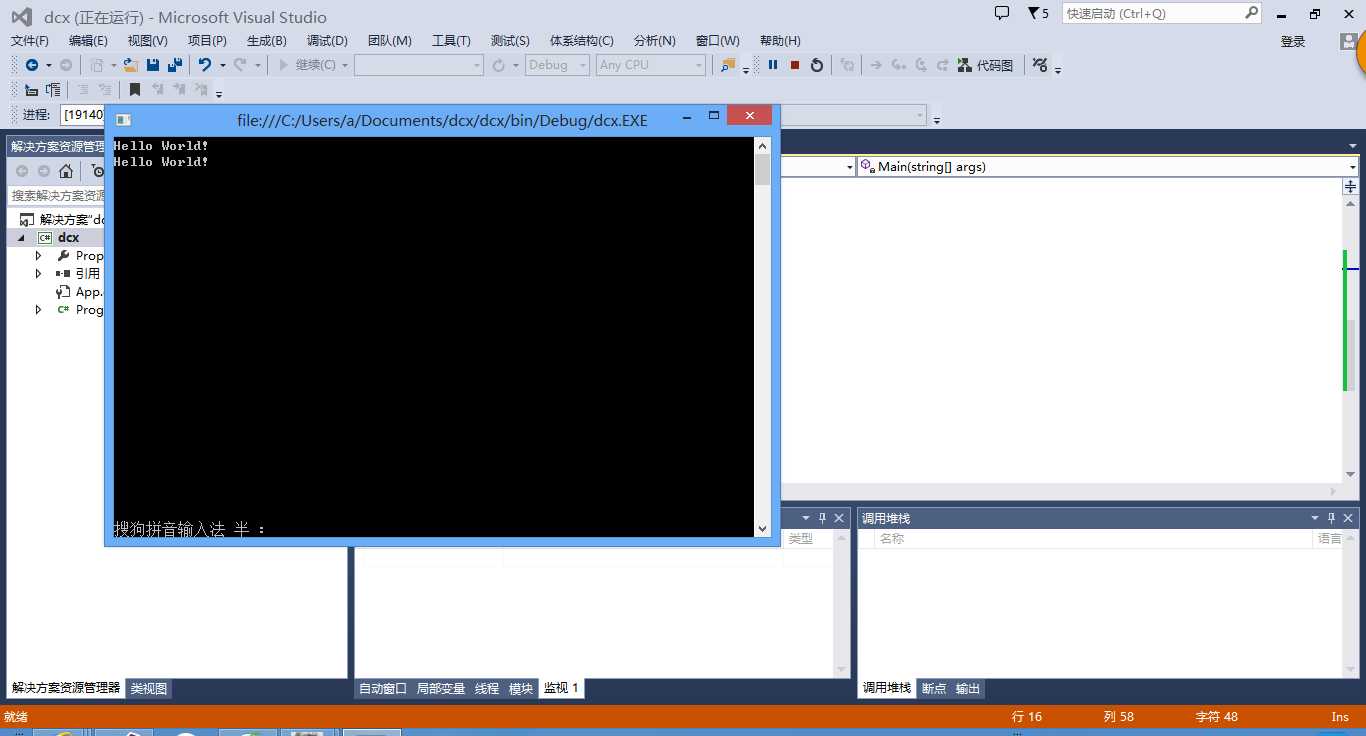Open the 工具(T) menu
Image resolution: width=1366 pixels, height=736 pixels.
pos(451,41)
